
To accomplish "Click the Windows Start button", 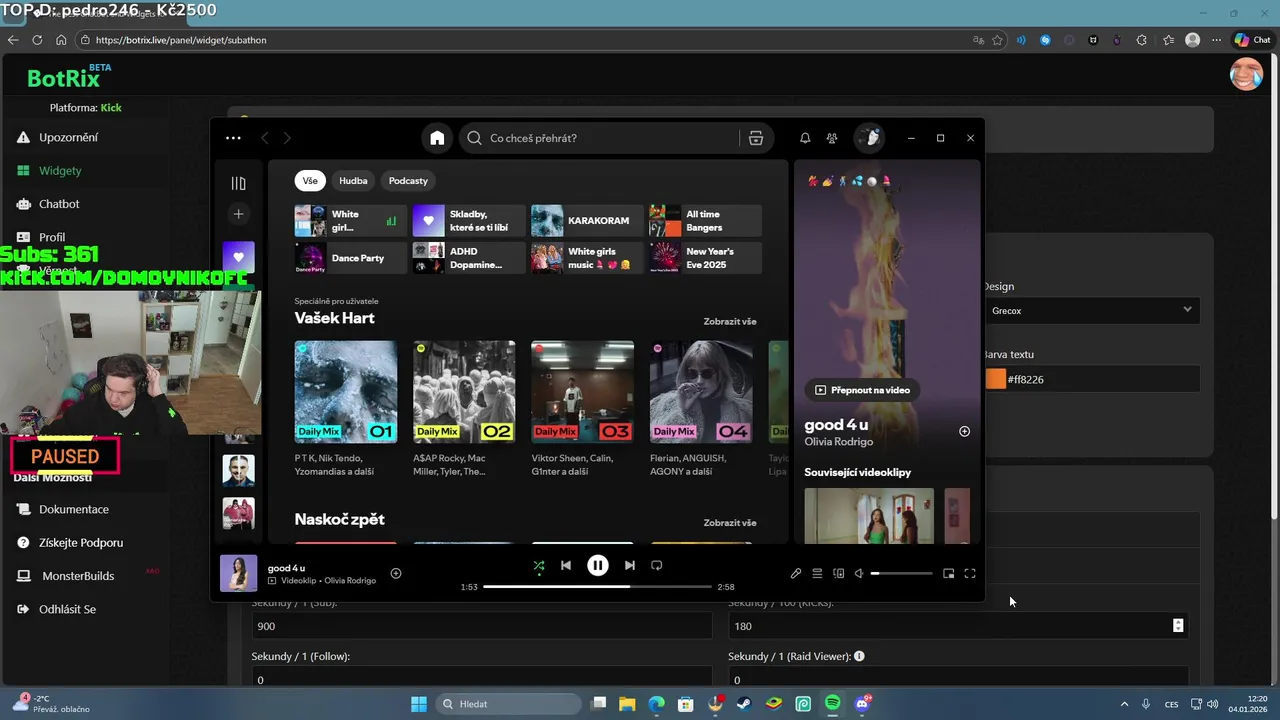I will click(x=419, y=704).
